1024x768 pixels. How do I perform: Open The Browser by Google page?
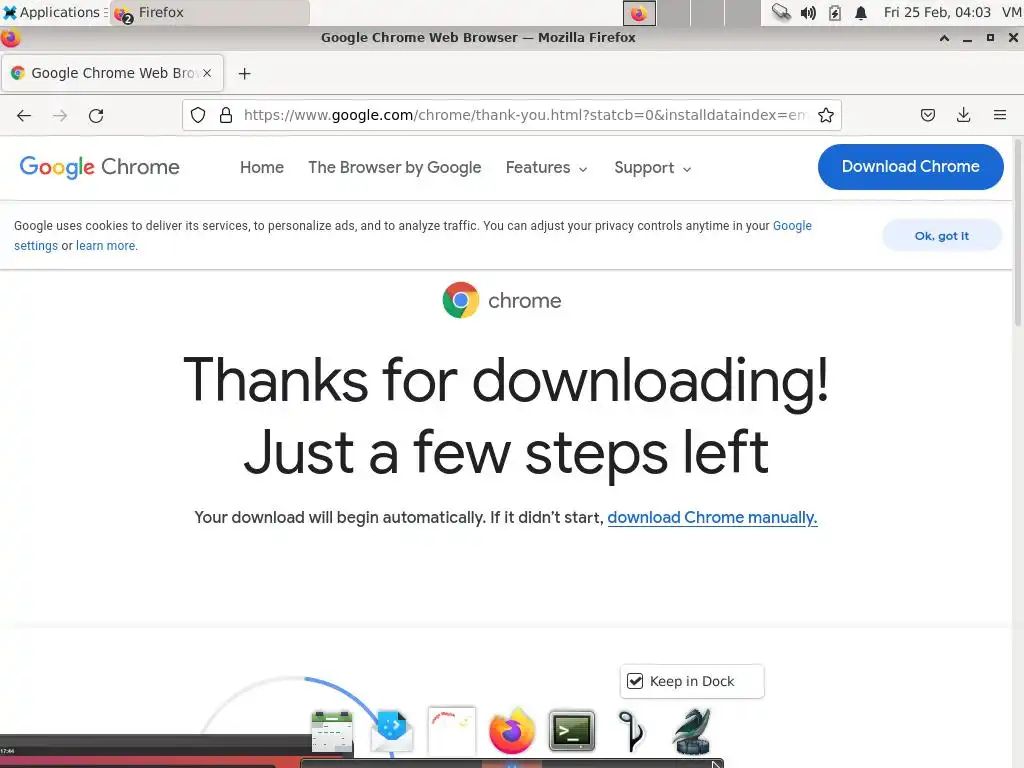[x=394, y=168]
